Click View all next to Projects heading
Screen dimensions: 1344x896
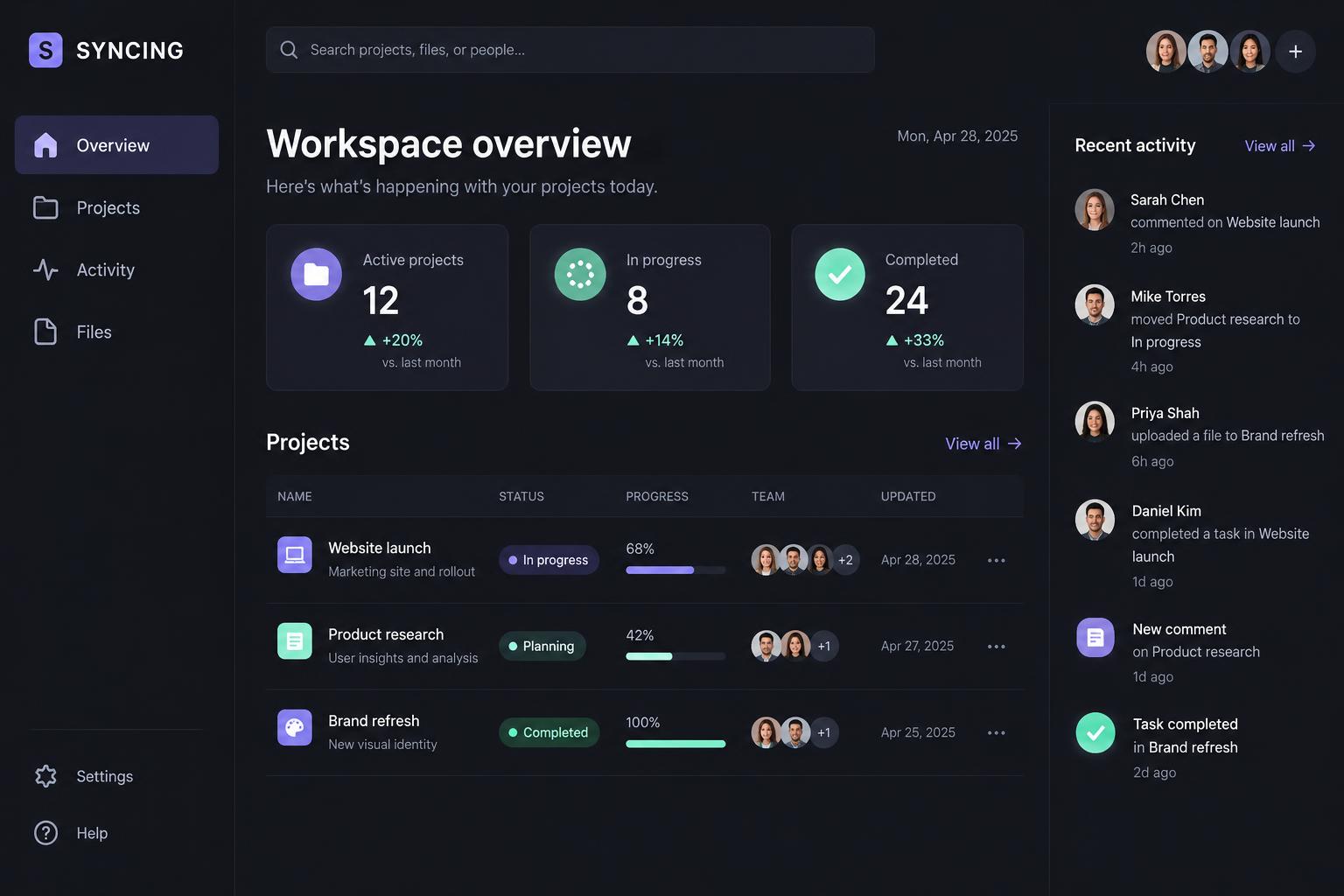(x=983, y=444)
